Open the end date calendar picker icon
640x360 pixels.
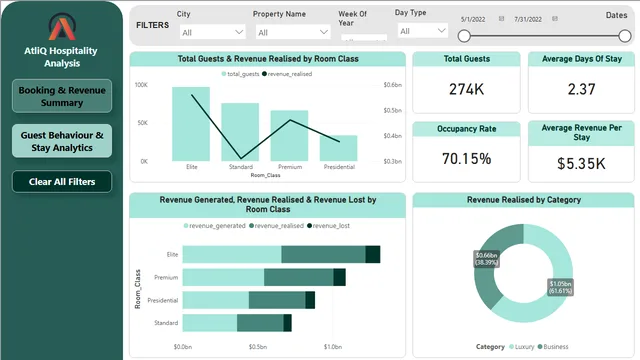pyautogui.click(x=555, y=19)
